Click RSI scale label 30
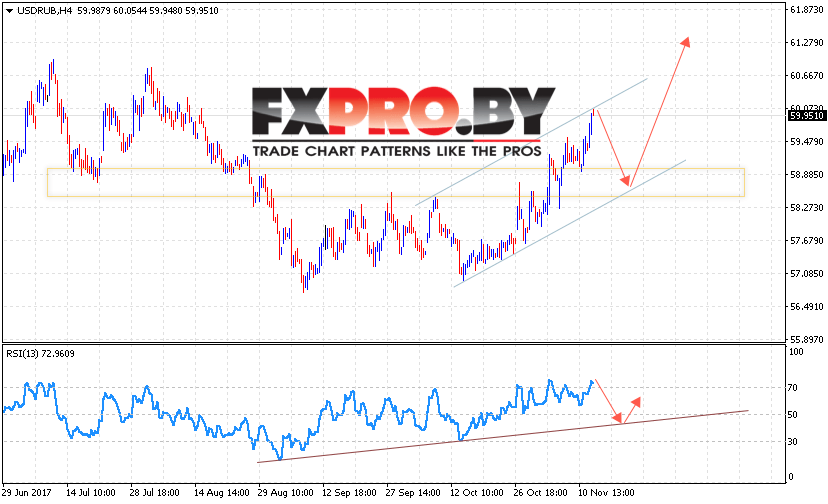This screenshot has width=828, height=504. (792, 442)
